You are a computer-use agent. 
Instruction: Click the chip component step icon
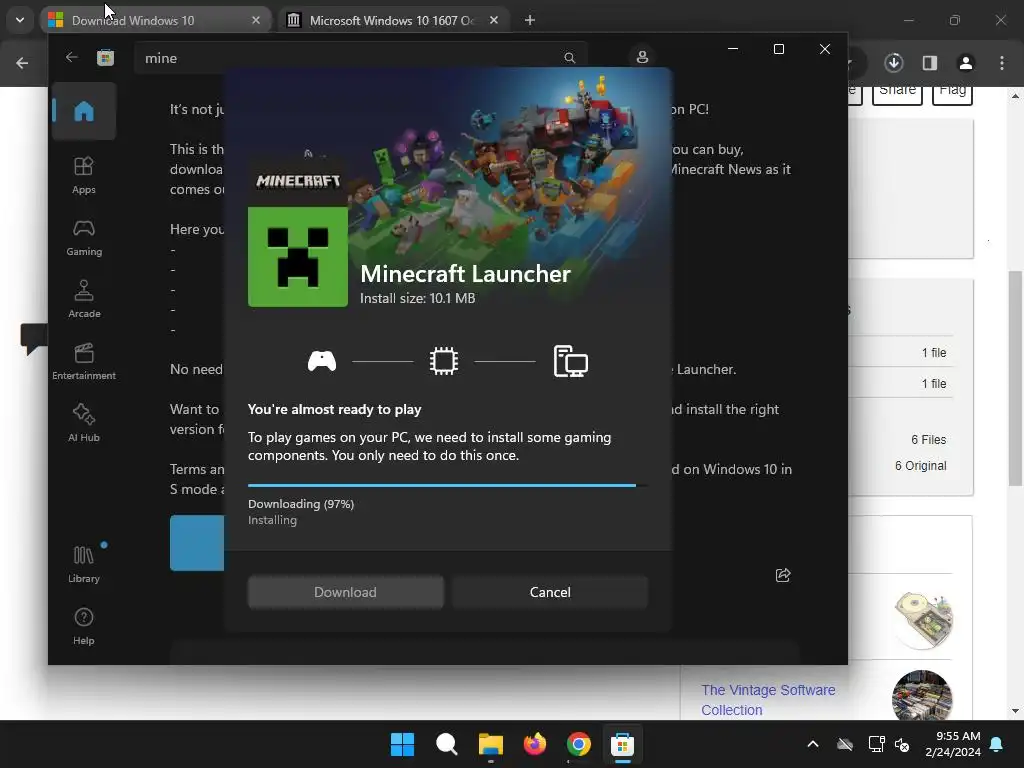click(443, 360)
